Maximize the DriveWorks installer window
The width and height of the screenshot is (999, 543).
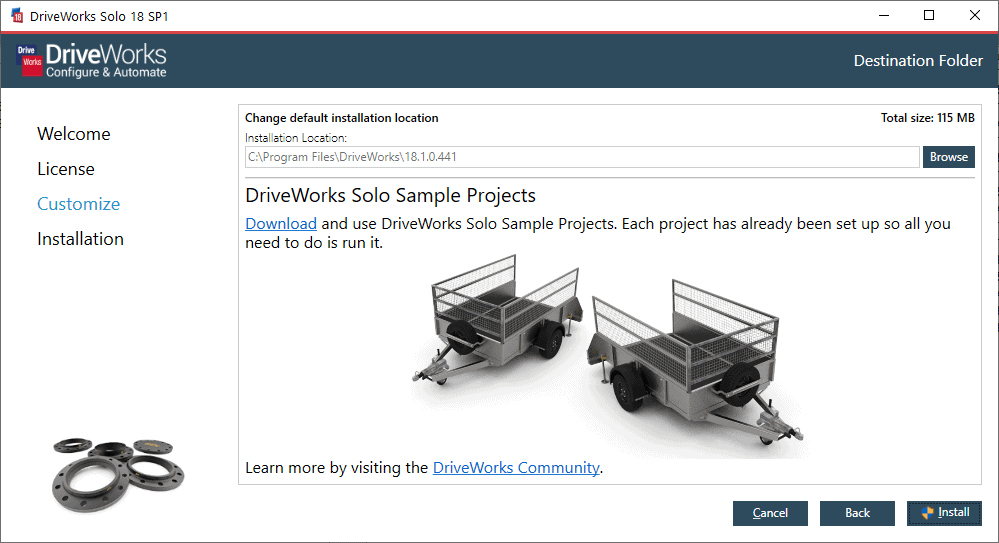point(929,15)
